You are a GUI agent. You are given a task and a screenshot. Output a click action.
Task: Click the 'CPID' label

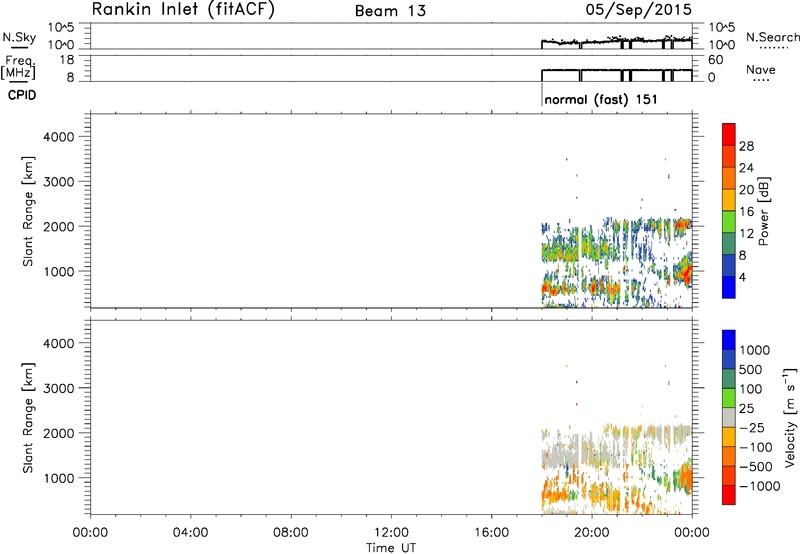pyautogui.click(x=22, y=95)
